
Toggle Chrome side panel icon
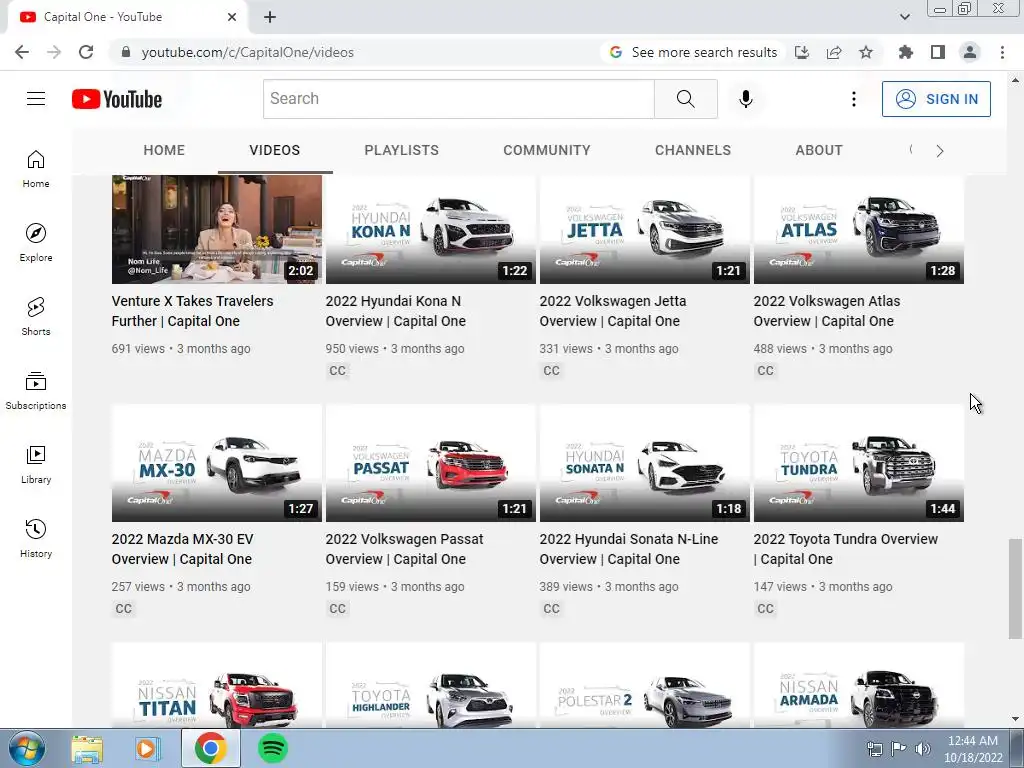tap(938, 52)
